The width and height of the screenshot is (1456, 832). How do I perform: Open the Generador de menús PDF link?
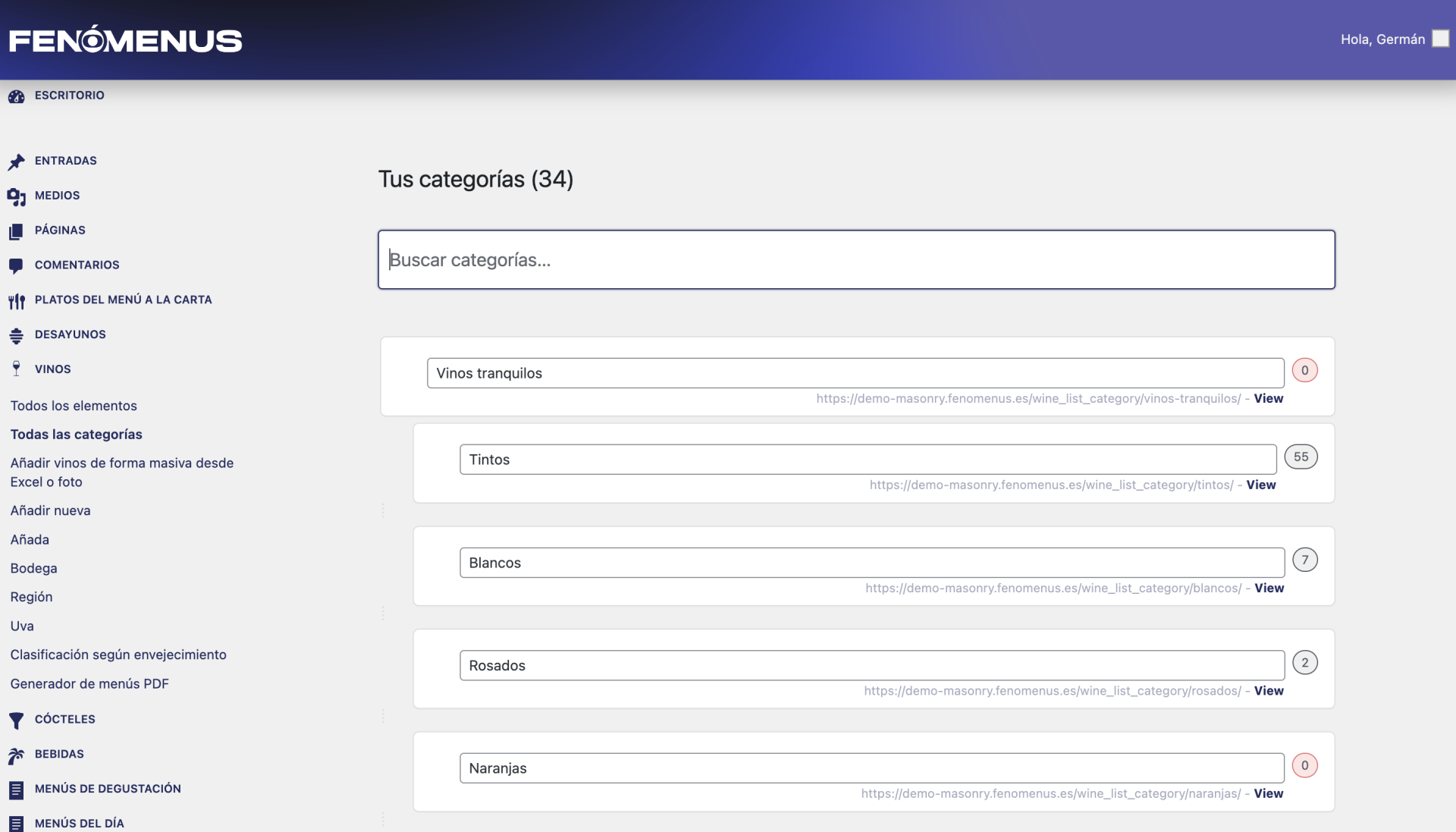[89, 683]
